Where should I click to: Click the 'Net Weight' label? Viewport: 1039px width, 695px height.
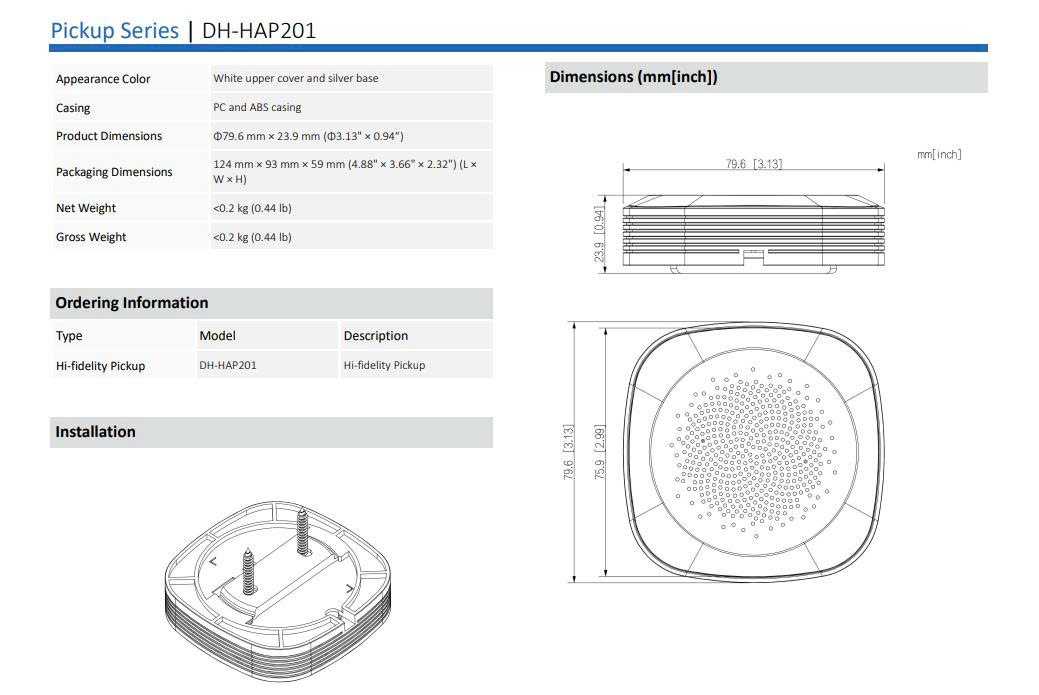(85, 208)
